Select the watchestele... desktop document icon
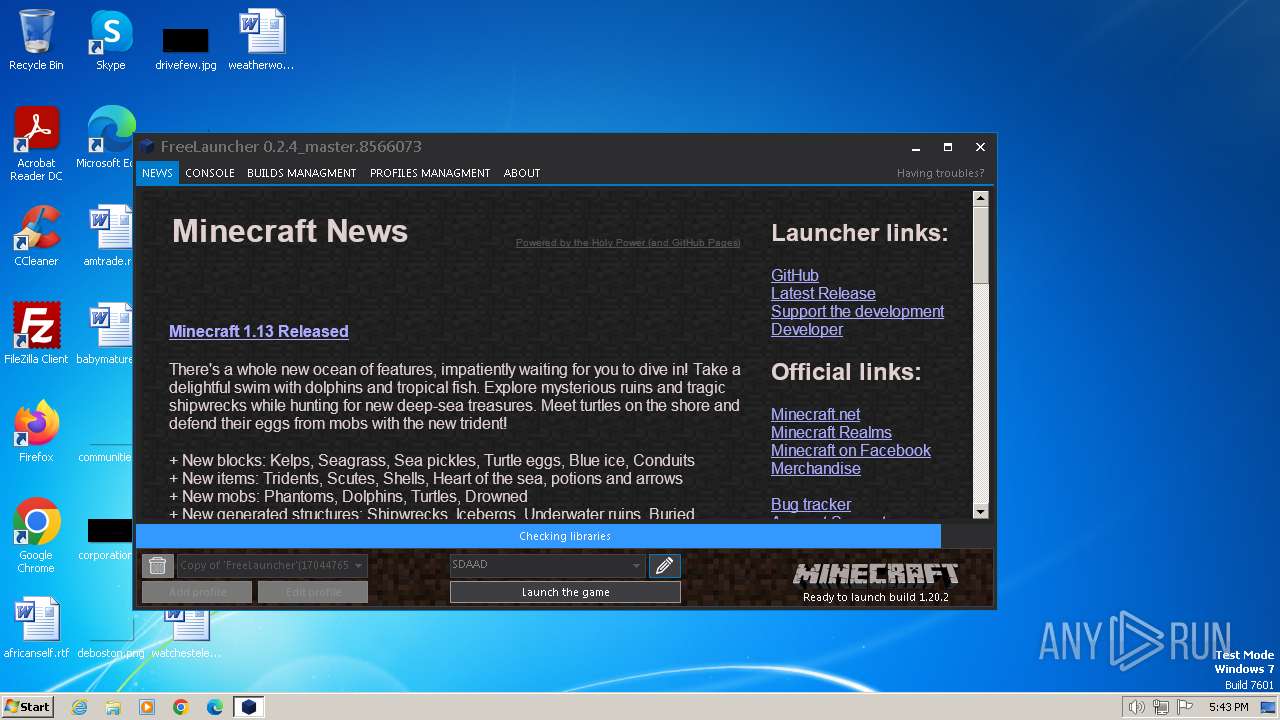Screen dimensions: 1280x720 [x=186, y=634]
